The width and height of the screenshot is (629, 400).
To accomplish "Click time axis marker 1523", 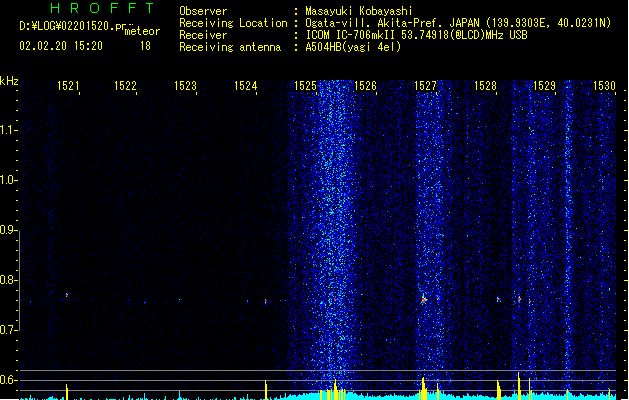I will 185,86.
